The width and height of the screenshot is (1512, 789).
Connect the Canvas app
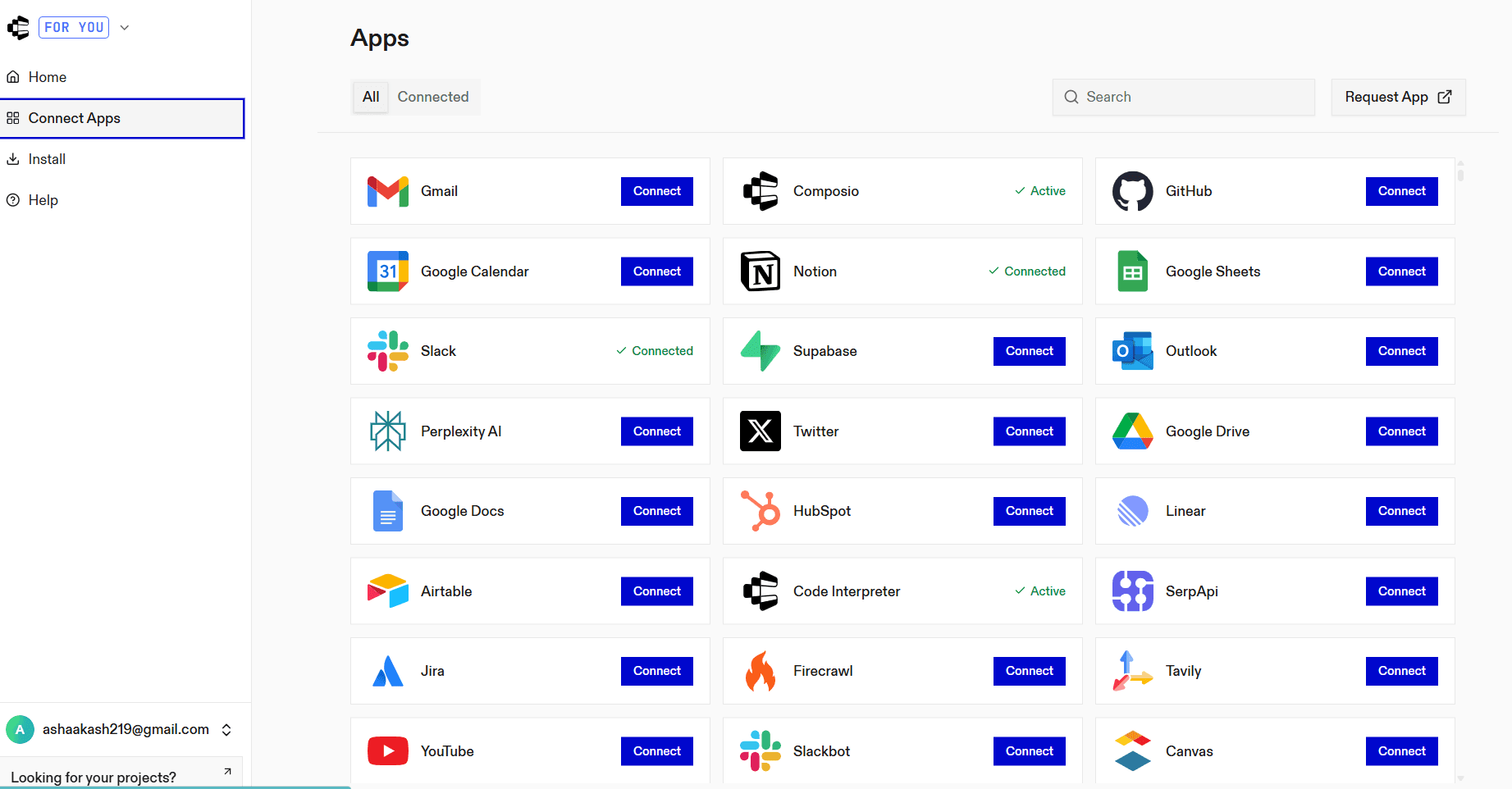pyautogui.click(x=1402, y=751)
